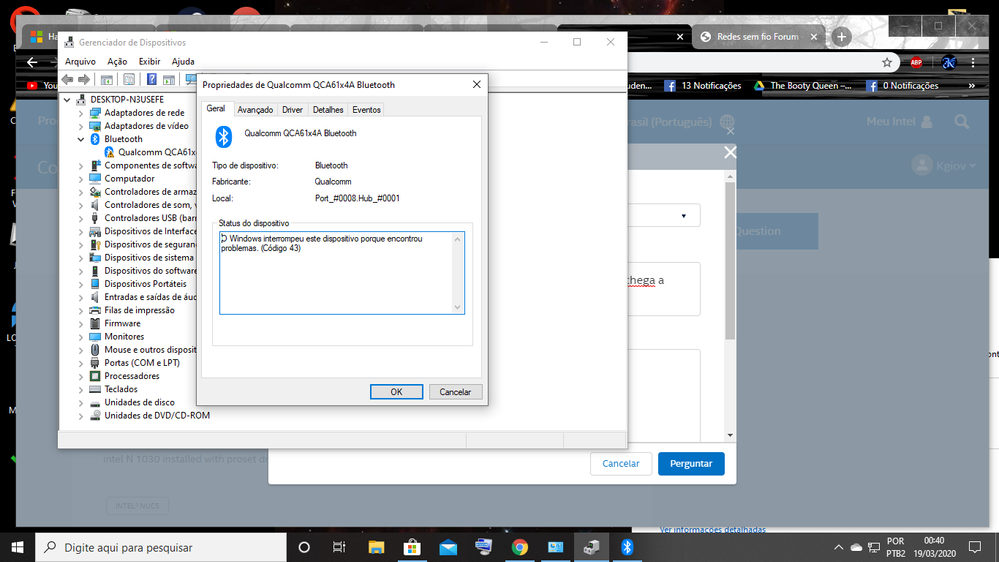
Task: Click the Filas de impressão printer icon
Action: (95, 310)
